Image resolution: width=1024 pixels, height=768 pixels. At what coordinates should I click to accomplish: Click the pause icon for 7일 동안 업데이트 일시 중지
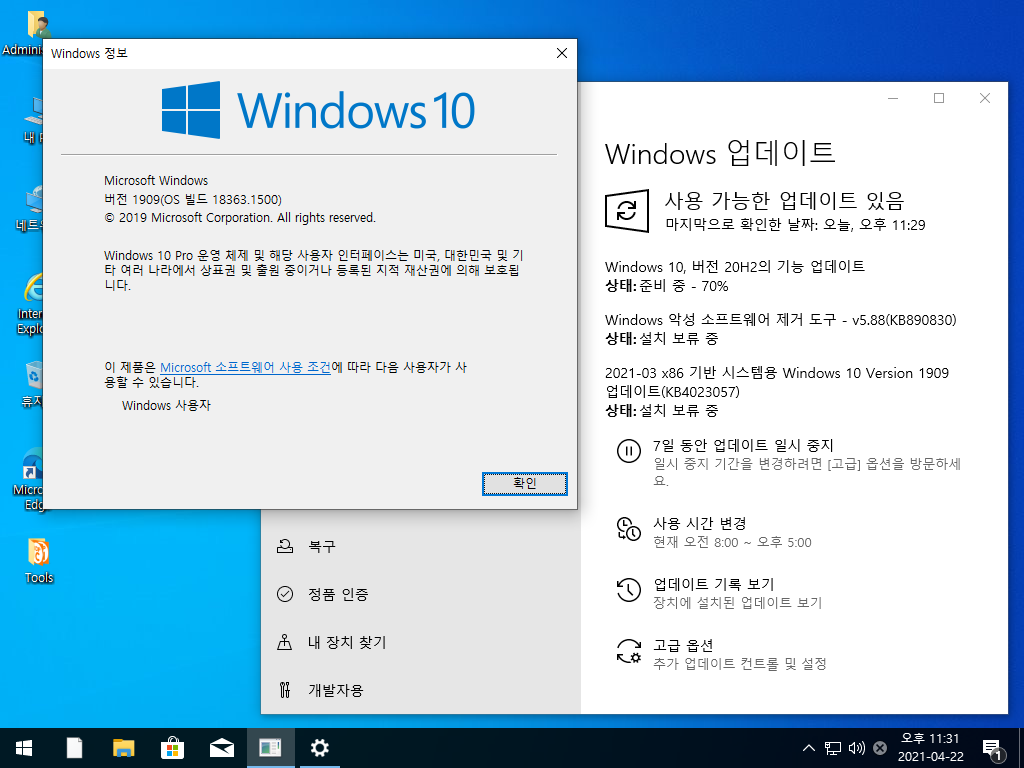click(629, 451)
